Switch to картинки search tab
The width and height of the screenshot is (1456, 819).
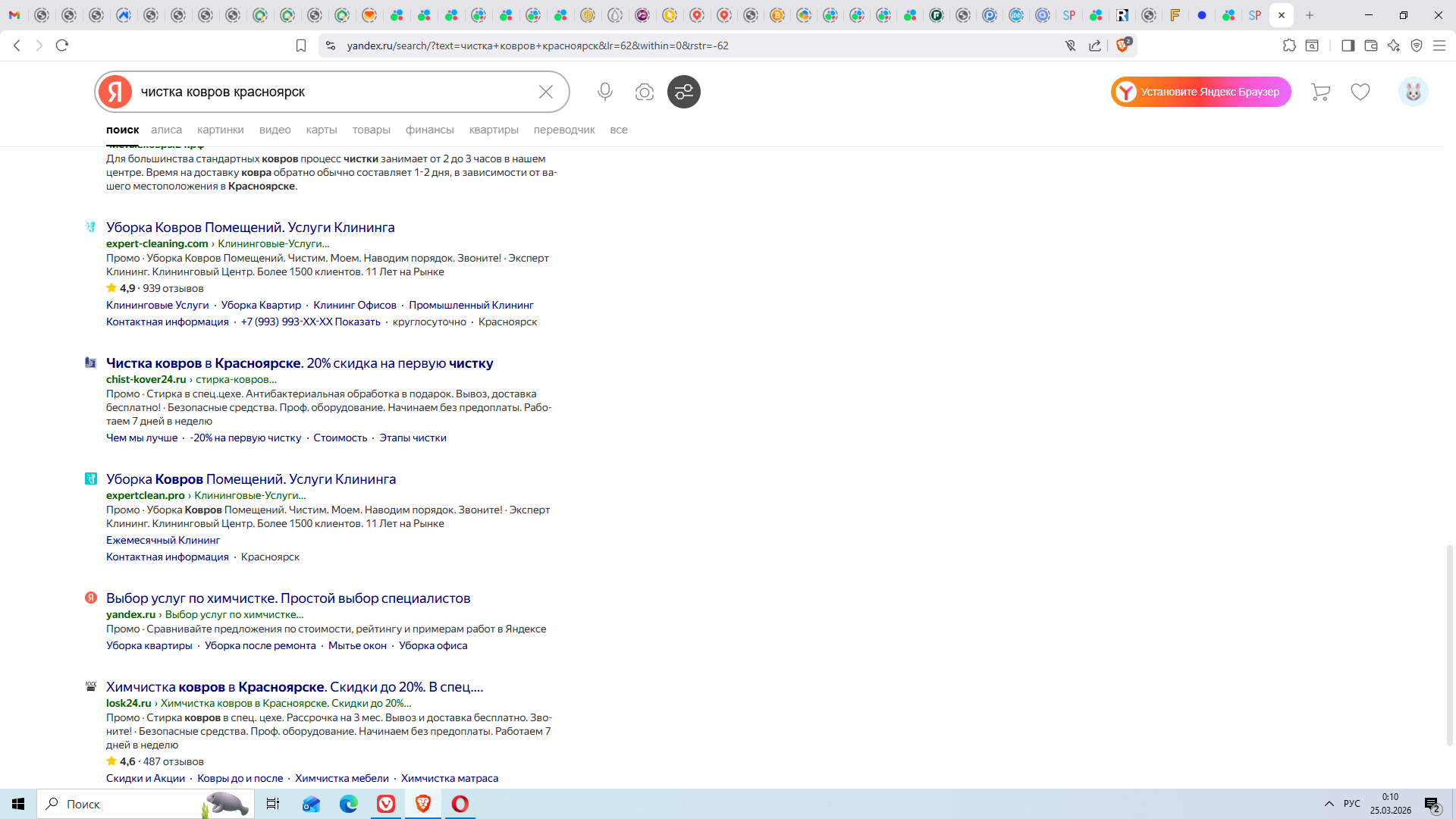(220, 130)
